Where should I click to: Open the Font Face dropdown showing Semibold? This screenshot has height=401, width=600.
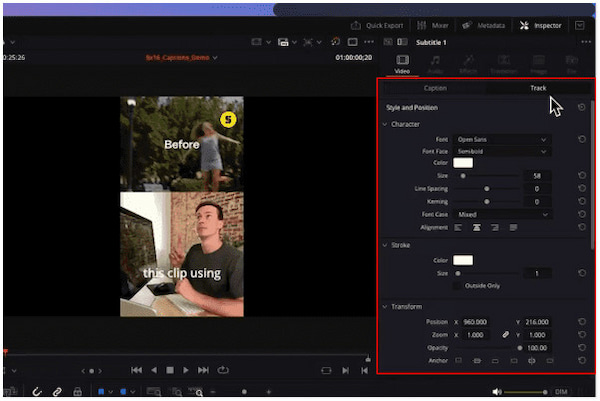coord(502,151)
